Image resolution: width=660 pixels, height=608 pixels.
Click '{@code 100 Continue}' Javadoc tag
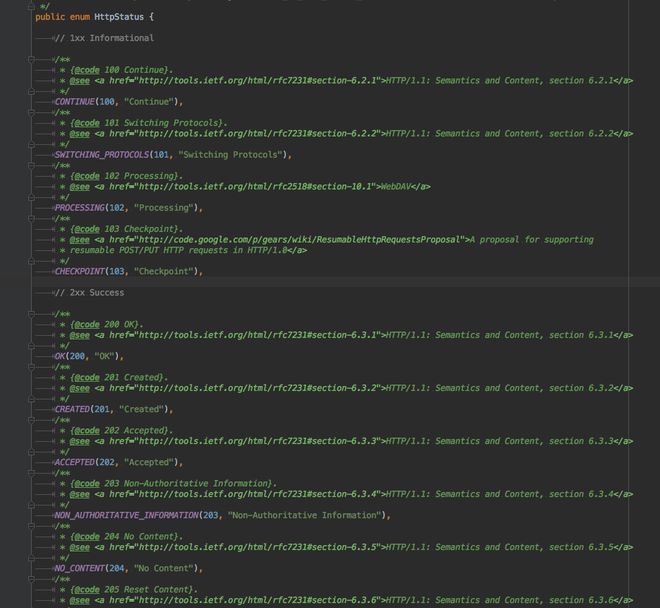coord(119,70)
